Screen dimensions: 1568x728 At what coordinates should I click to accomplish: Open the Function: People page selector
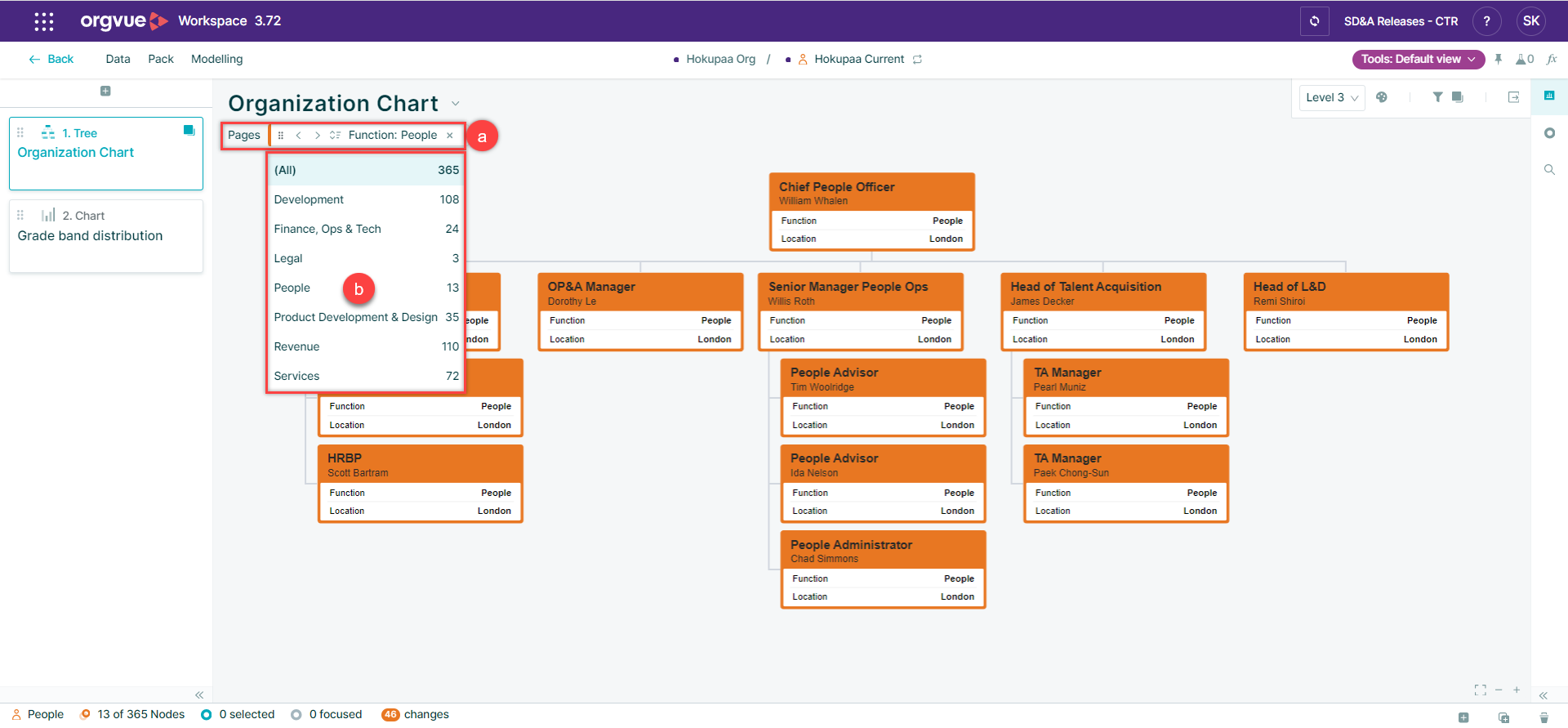coord(393,135)
